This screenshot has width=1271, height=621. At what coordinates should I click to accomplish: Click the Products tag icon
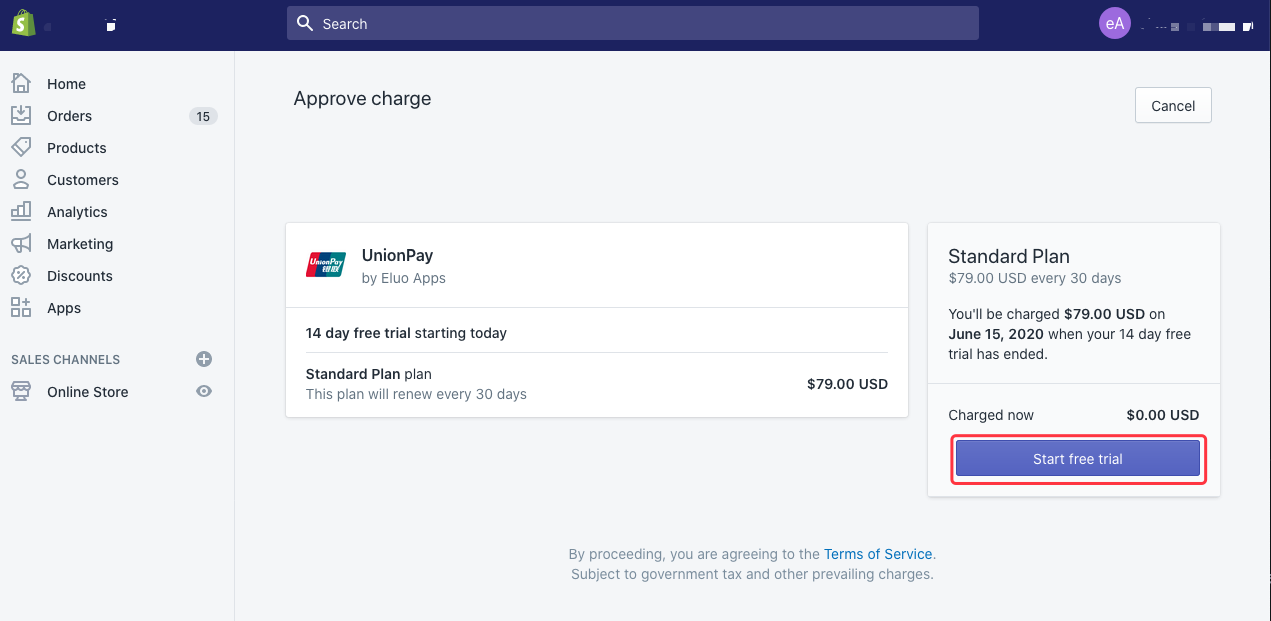[x=21, y=148]
